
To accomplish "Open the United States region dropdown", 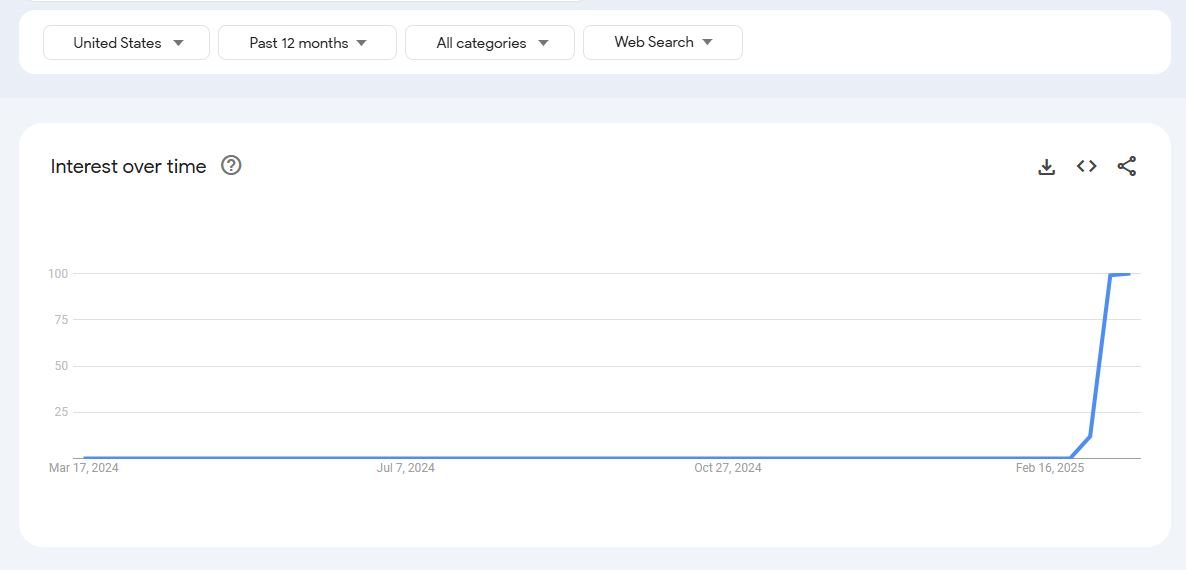I will pos(127,43).
